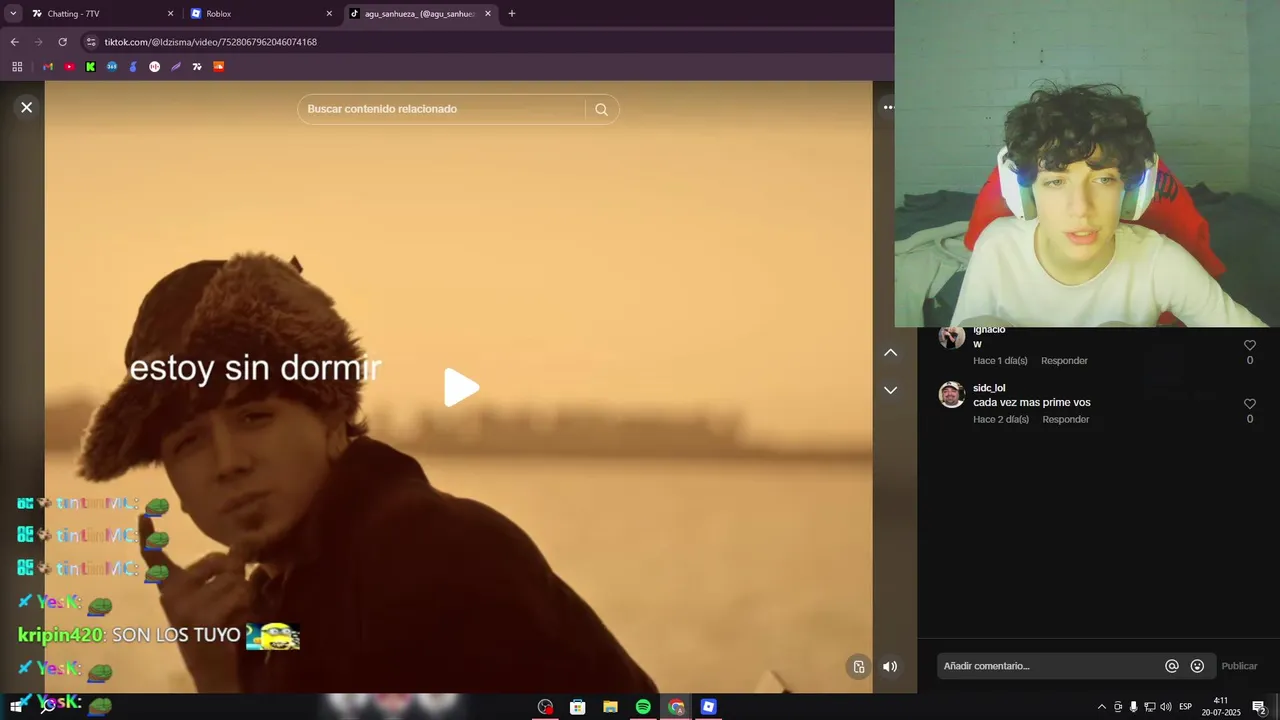Switch to the Roblox browser tab
1280x720 pixels.
(260, 14)
